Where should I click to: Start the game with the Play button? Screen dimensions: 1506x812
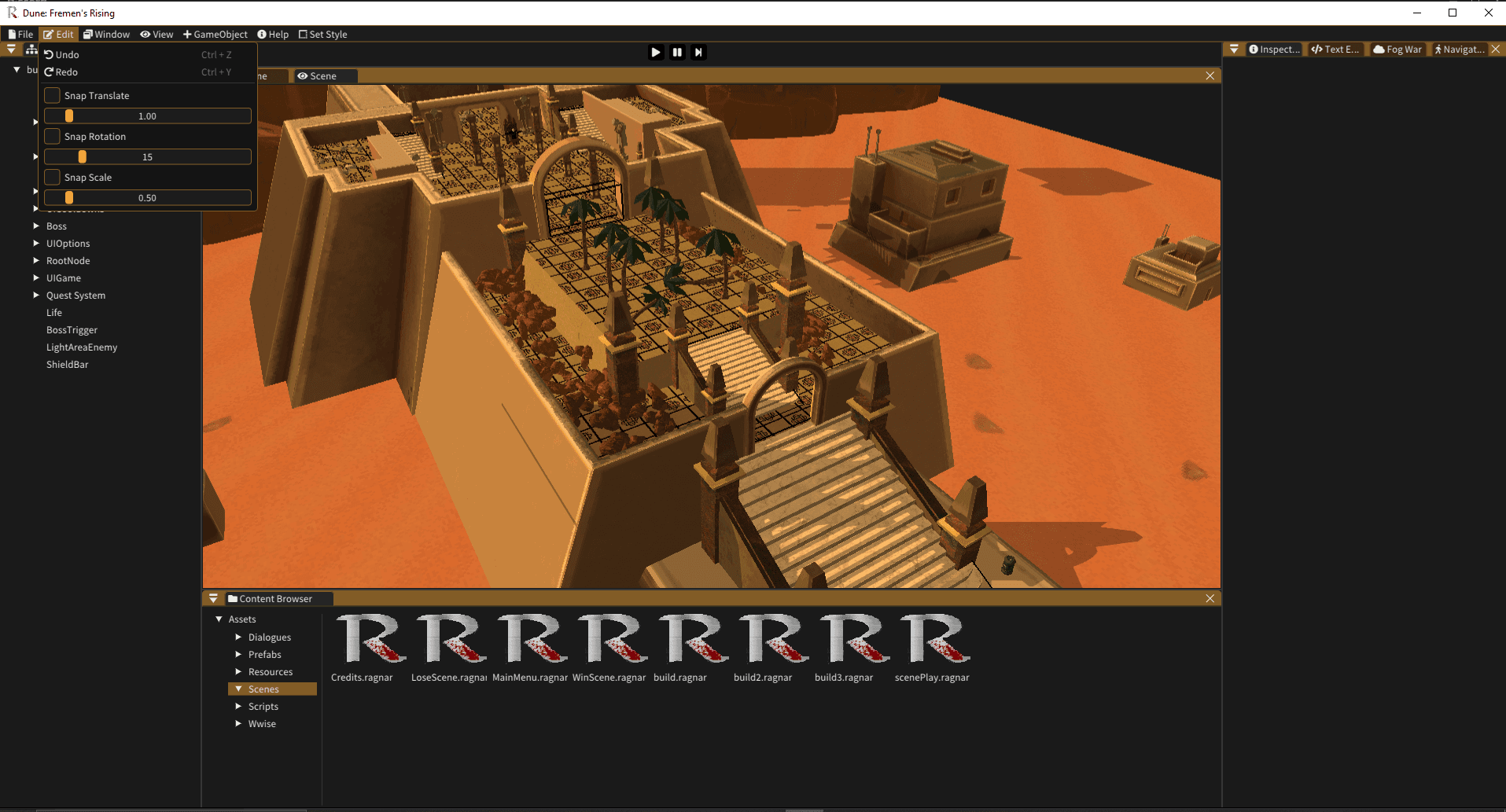click(656, 52)
